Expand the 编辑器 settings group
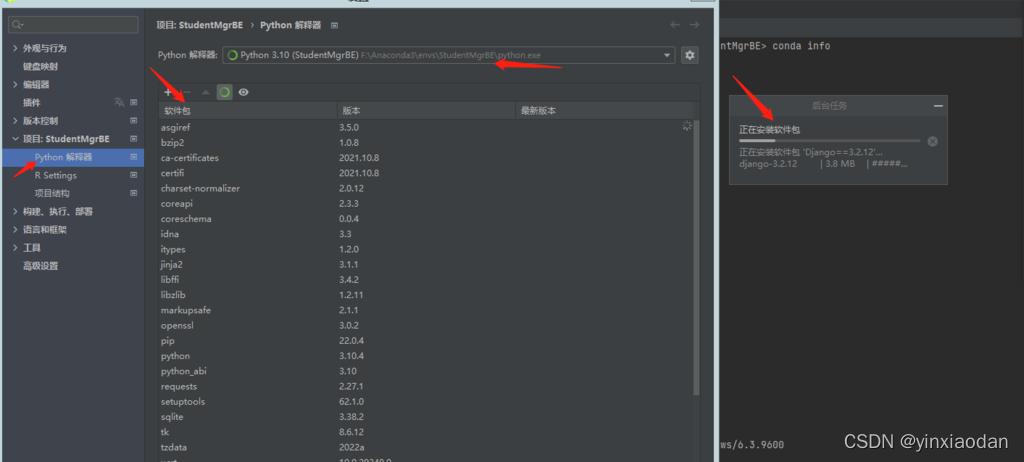This screenshot has width=1024, height=462. (15, 85)
